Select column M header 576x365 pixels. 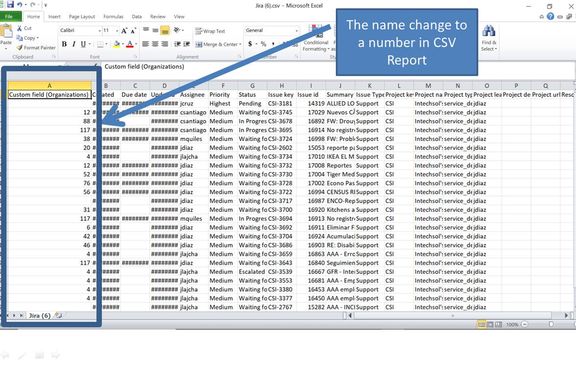pos(428,86)
